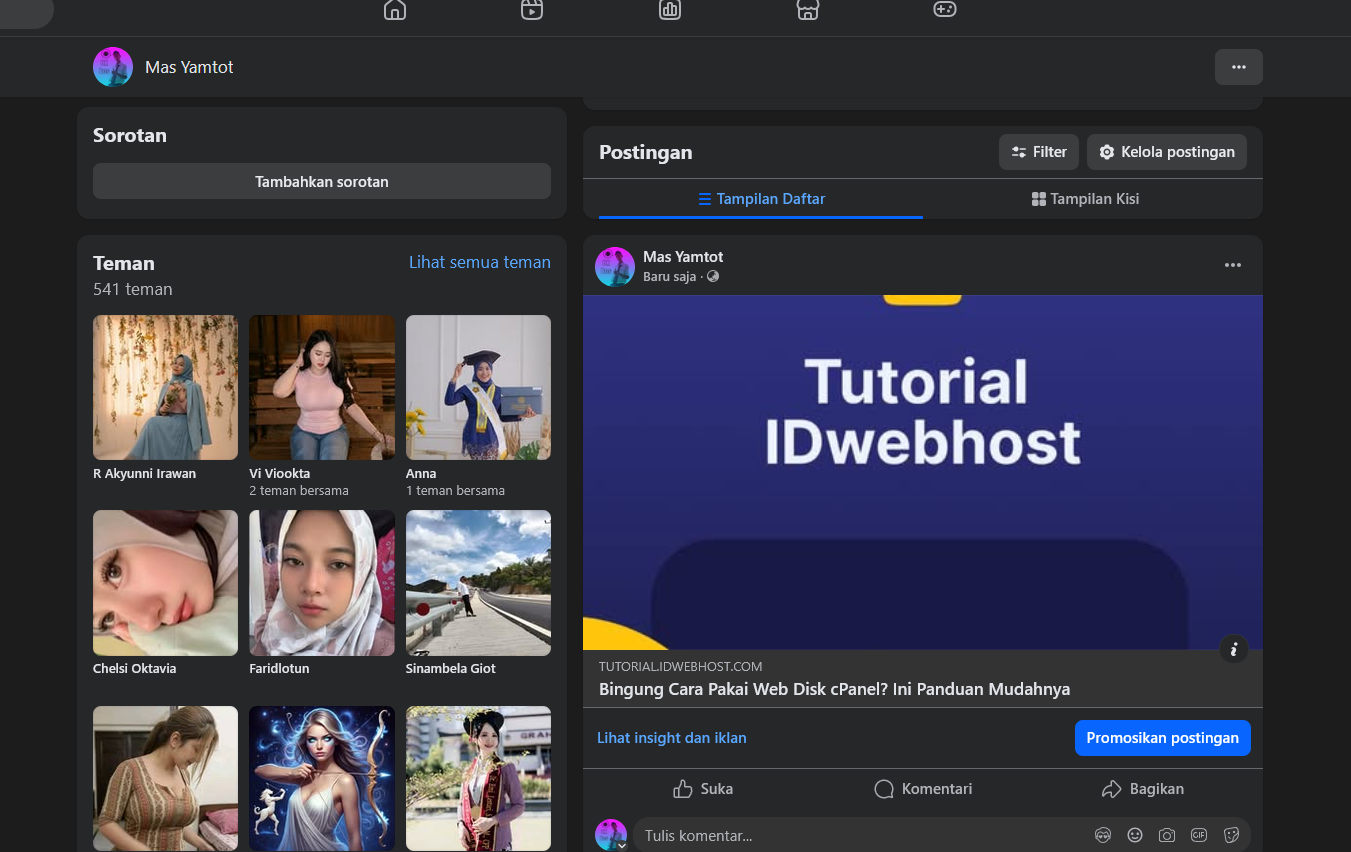
Task: Click the 541 teman count text
Action: click(133, 289)
